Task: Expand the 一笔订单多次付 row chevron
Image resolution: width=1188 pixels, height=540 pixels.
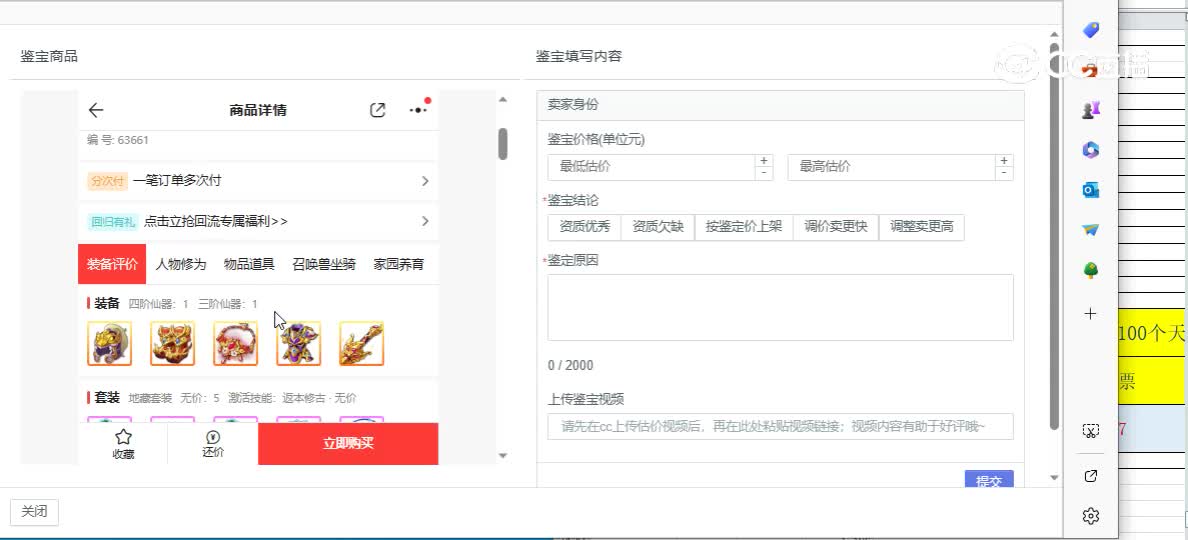Action: pyautogui.click(x=425, y=181)
